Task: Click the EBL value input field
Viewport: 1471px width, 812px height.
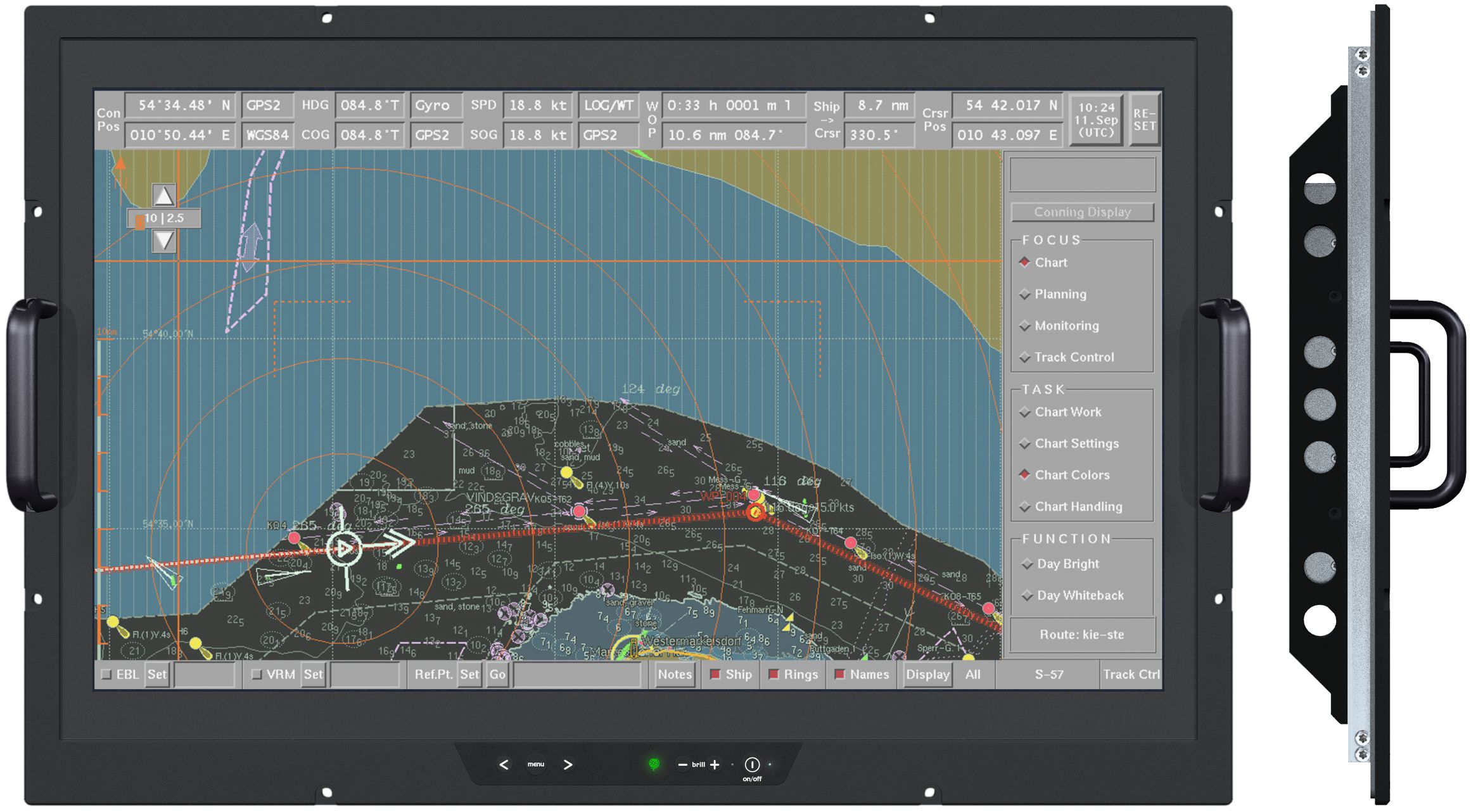Action: click(x=204, y=675)
